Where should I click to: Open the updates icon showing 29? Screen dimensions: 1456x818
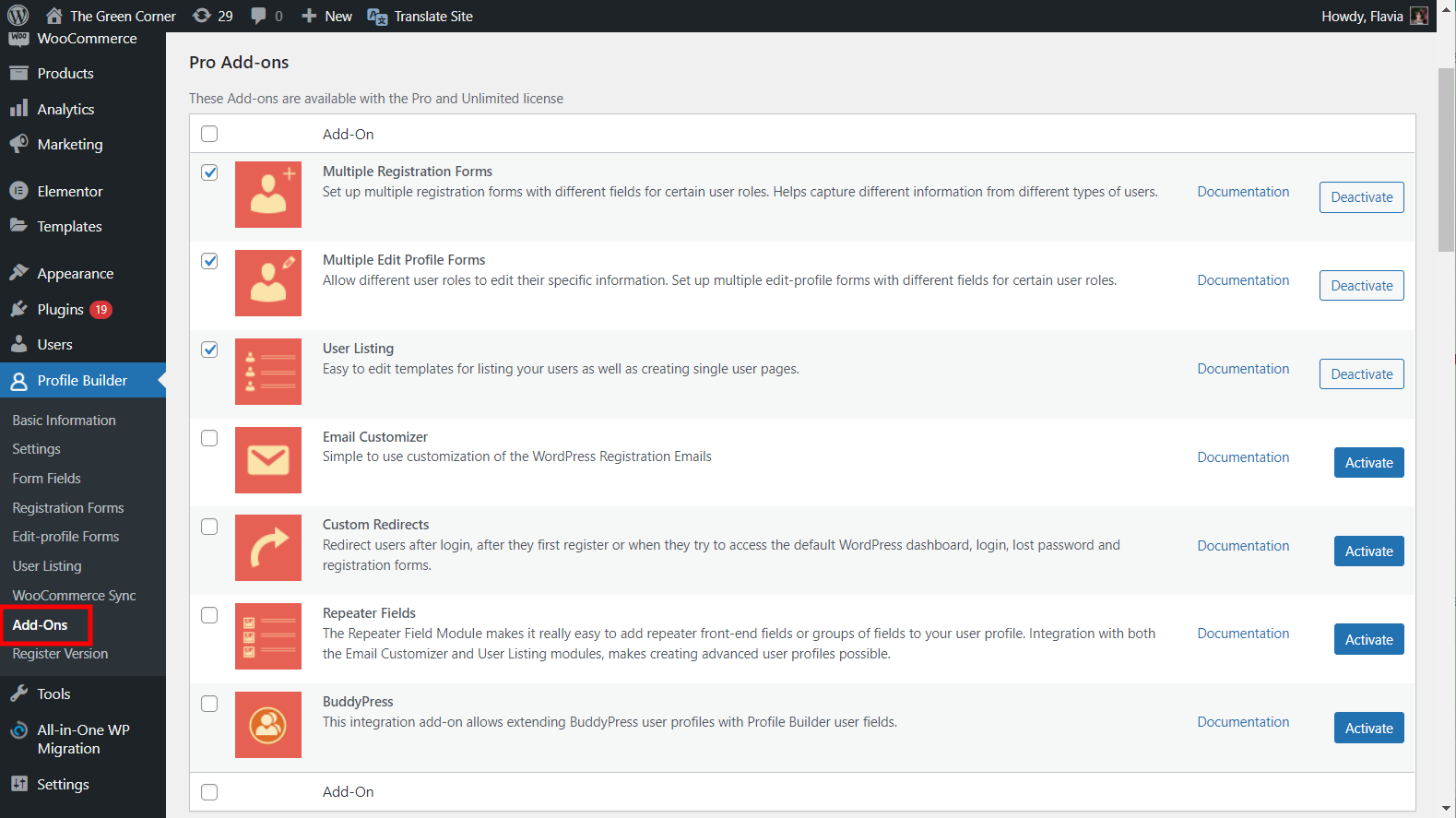212,16
